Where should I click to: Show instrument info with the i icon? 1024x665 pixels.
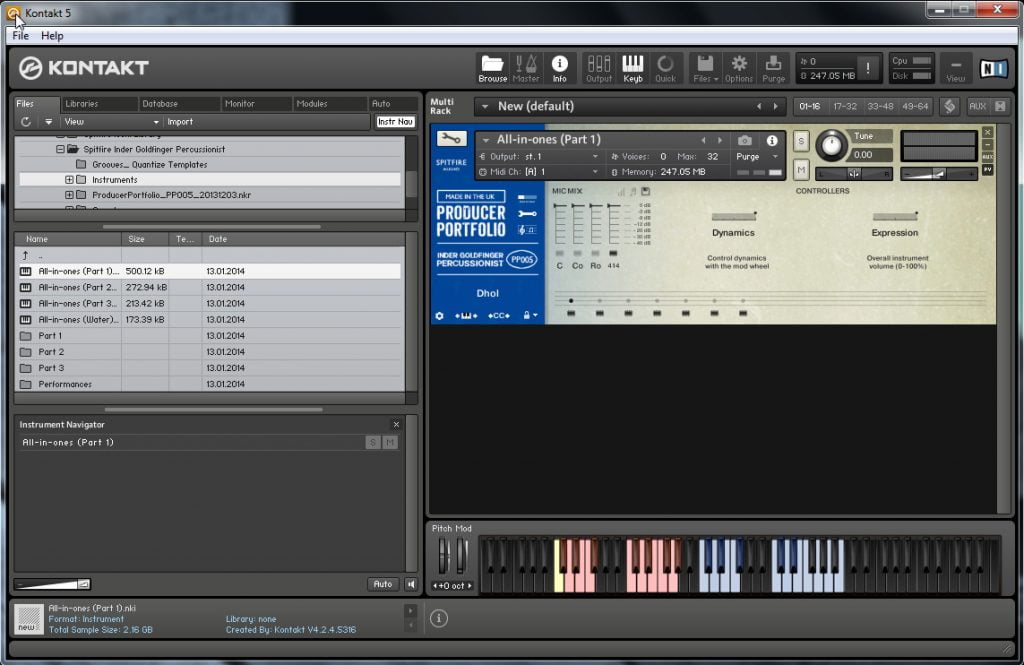coord(772,140)
